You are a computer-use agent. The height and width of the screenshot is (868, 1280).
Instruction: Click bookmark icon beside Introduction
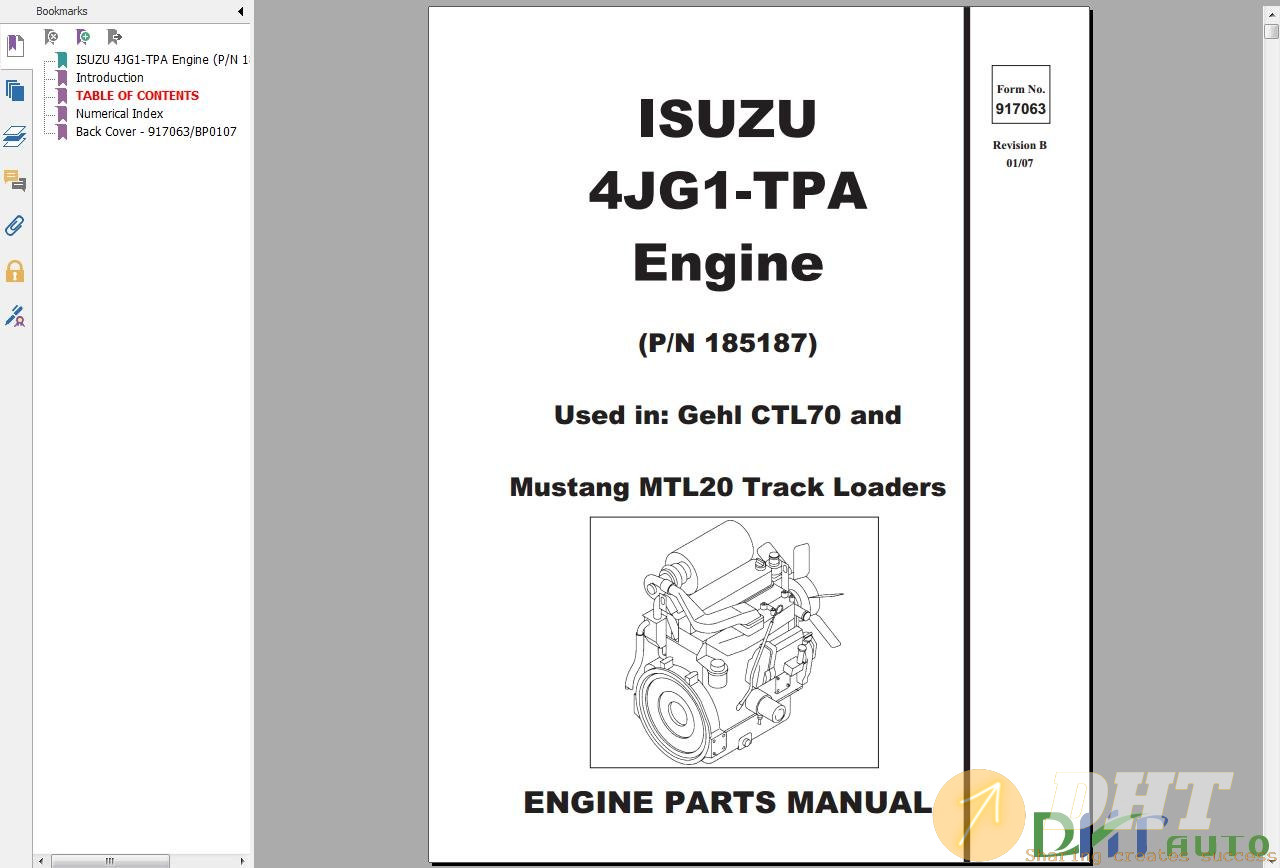pos(62,78)
